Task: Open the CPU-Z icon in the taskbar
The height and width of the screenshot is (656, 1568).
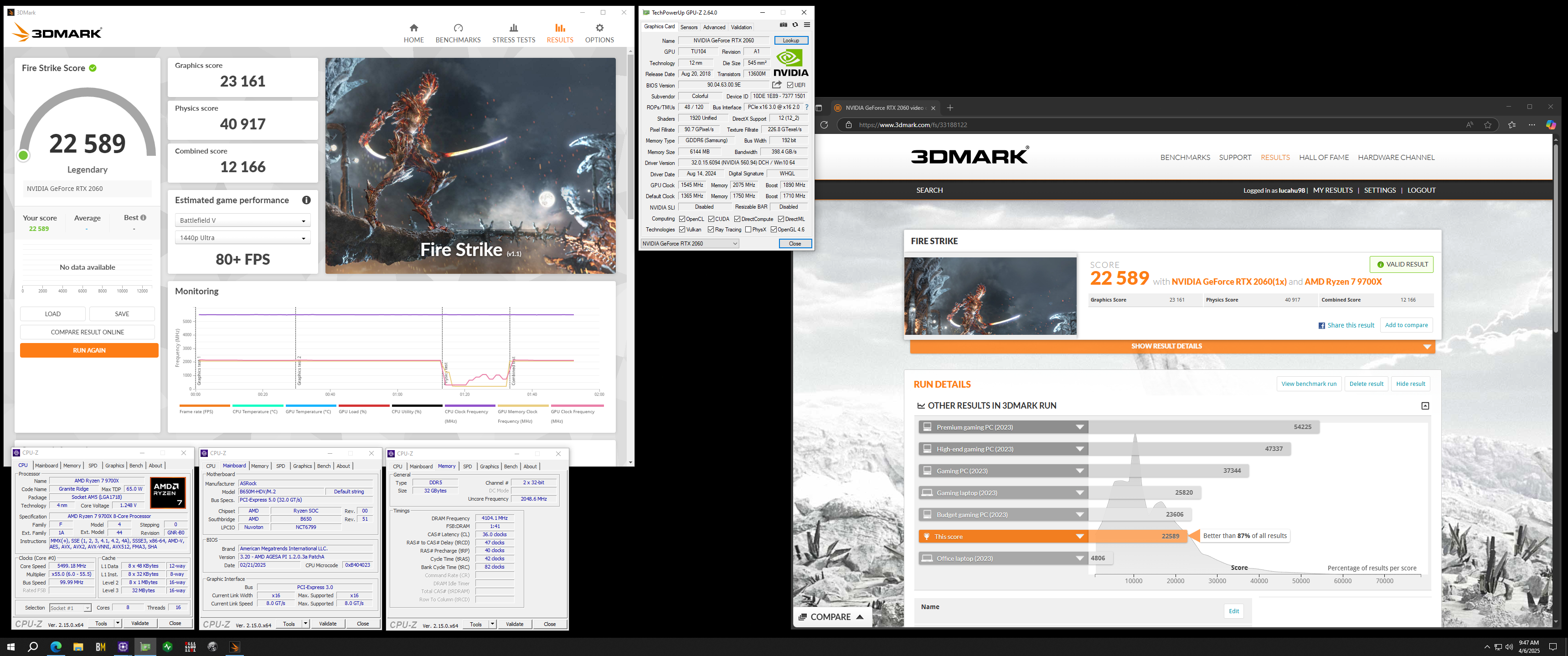Action: [x=122, y=646]
